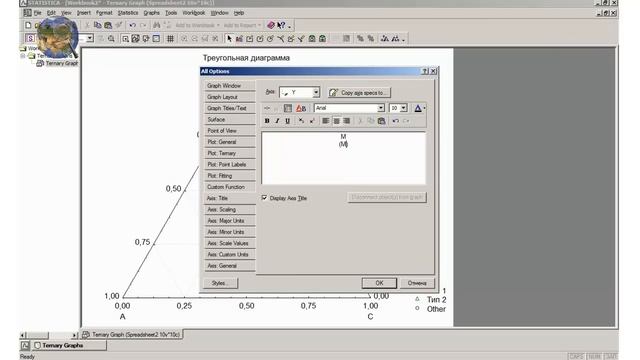
Task: Activate the What's This help pointer
Action: click(281, 25)
